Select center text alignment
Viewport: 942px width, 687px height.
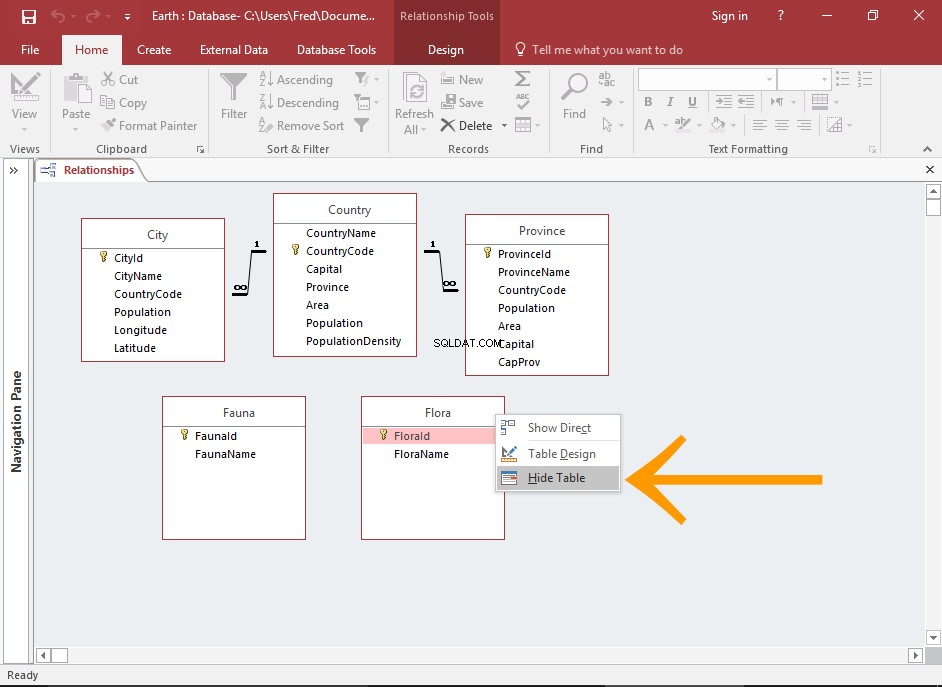(x=782, y=125)
